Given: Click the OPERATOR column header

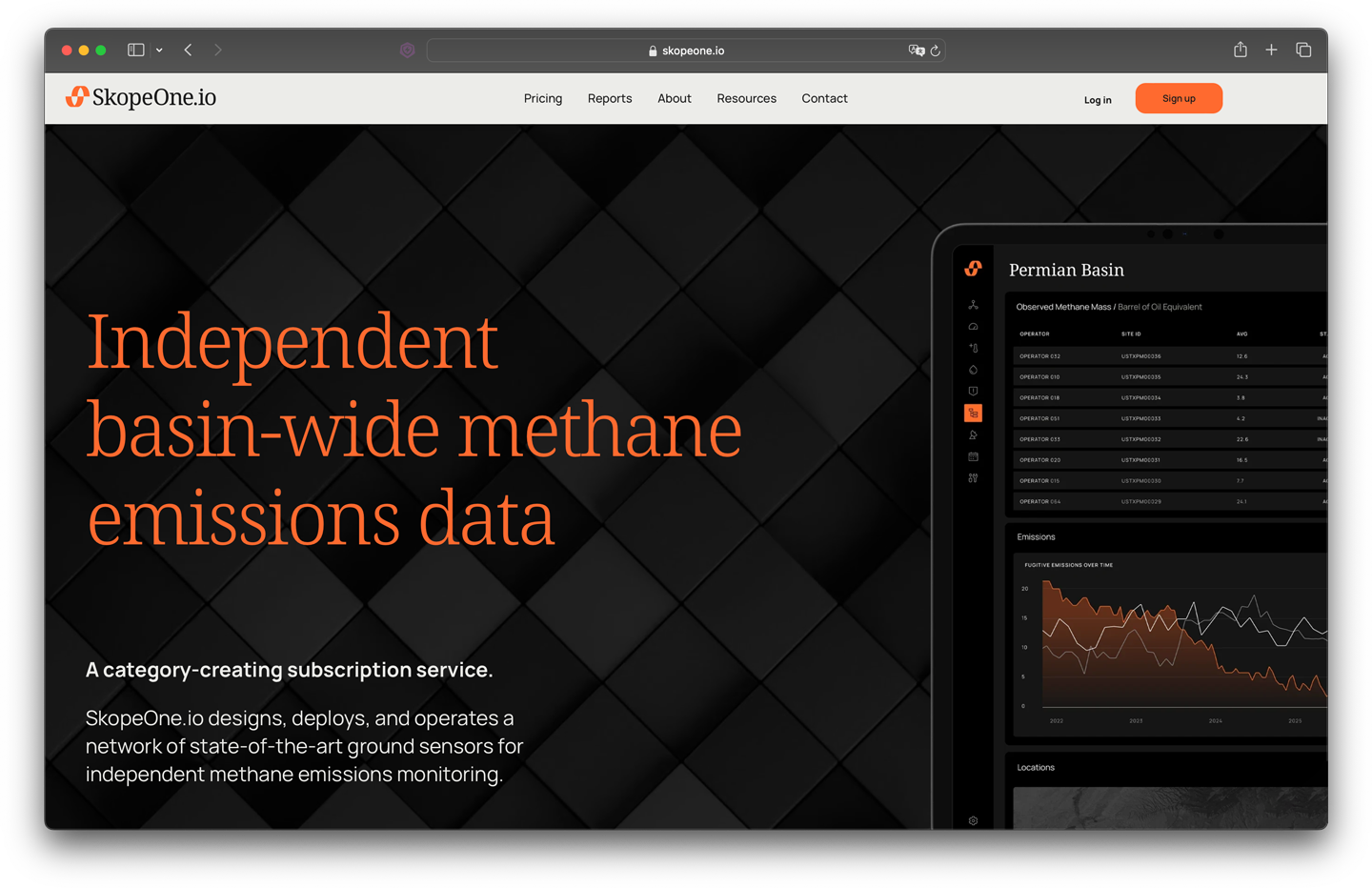Looking at the screenshot, I should (x=1034, y=334).
